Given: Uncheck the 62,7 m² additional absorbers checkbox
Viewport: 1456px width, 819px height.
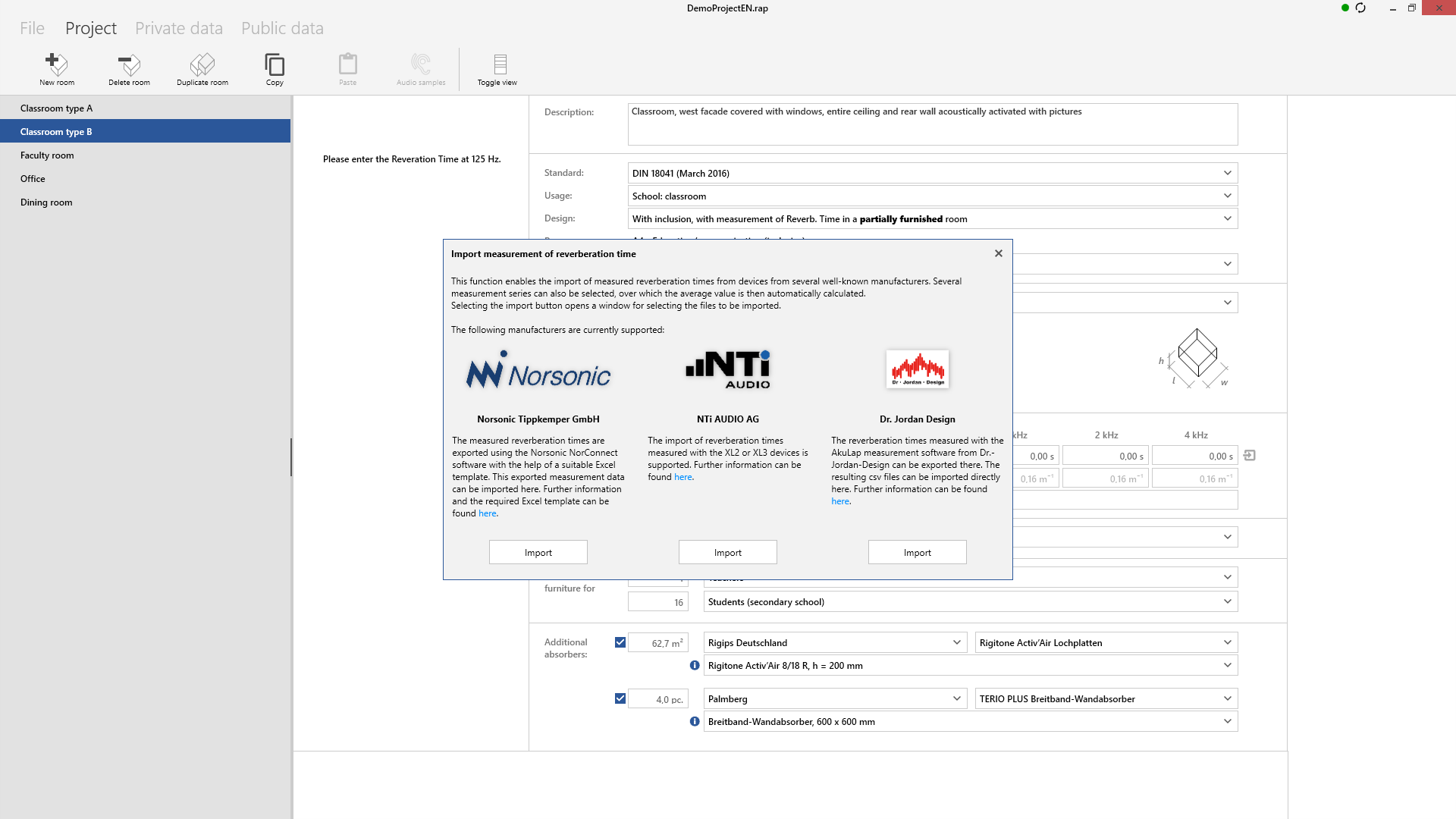Looking at the screenshot, I should point(620,642).
